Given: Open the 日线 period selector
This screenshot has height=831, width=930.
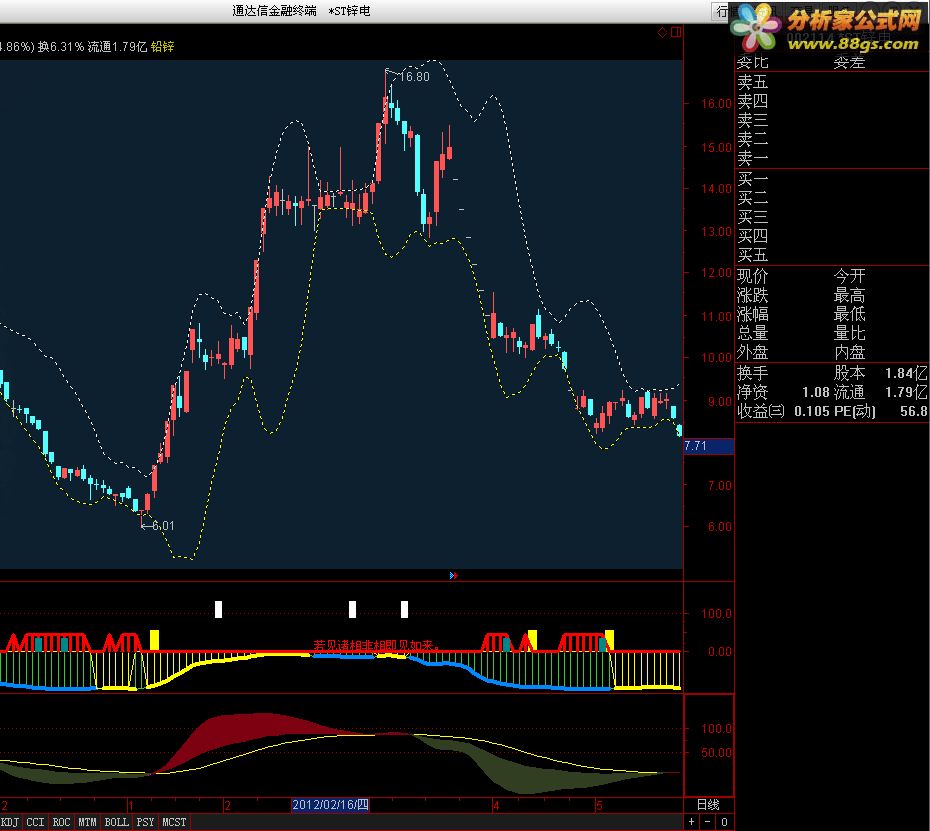Looking at the screenshot, I should tap(708, 805).
